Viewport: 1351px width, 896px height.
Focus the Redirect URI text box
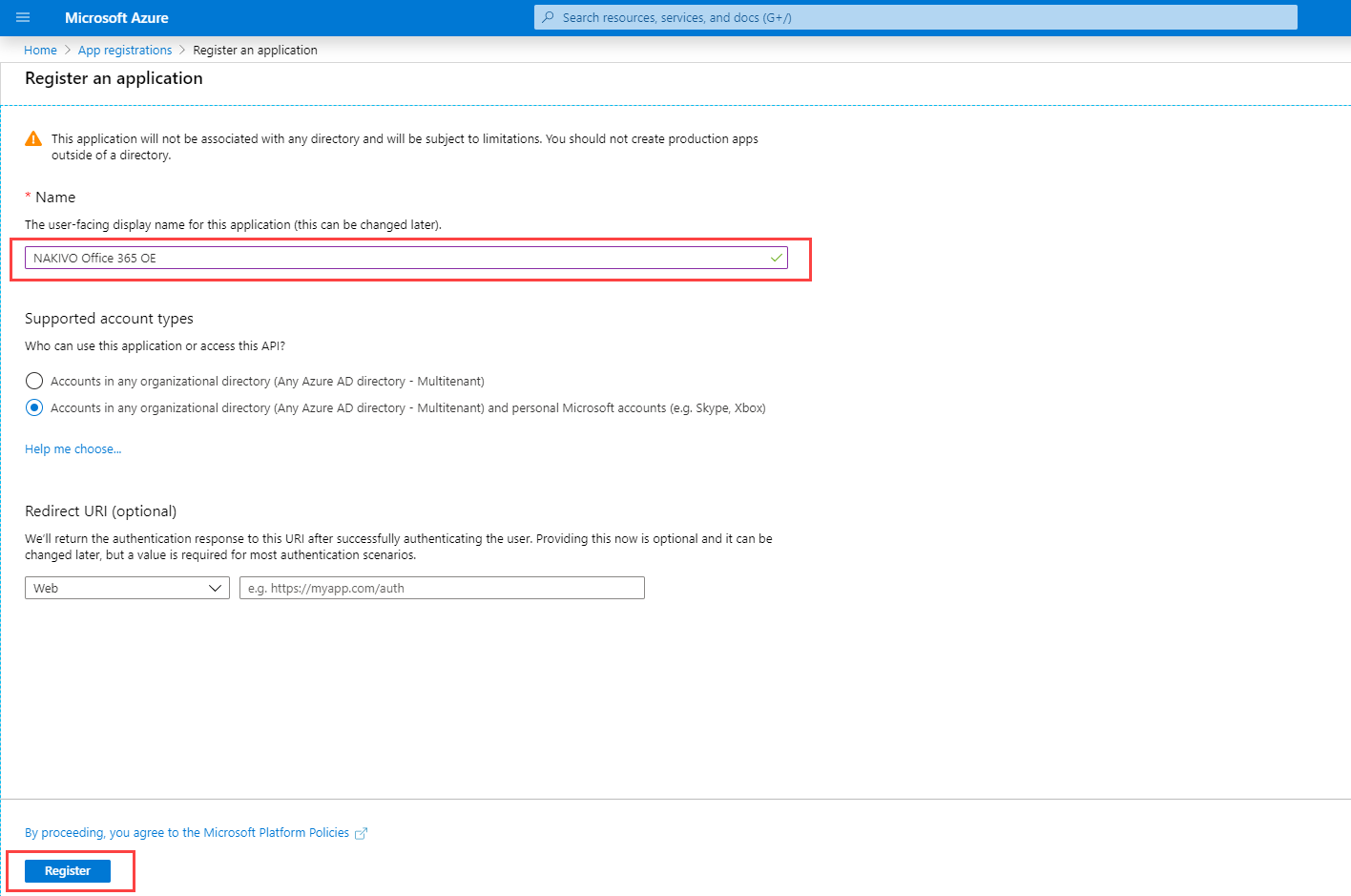(x=442, y=588)
